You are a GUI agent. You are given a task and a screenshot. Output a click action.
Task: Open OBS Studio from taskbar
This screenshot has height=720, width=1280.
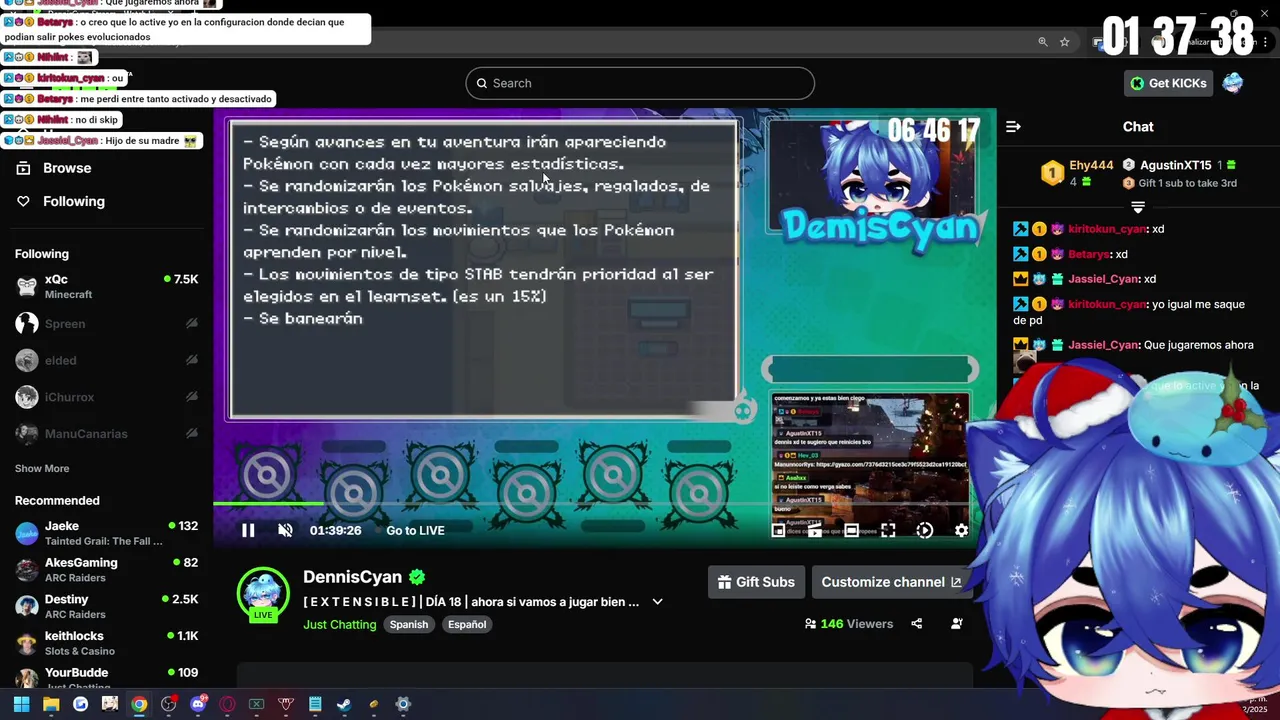click(x=168, y=704)
